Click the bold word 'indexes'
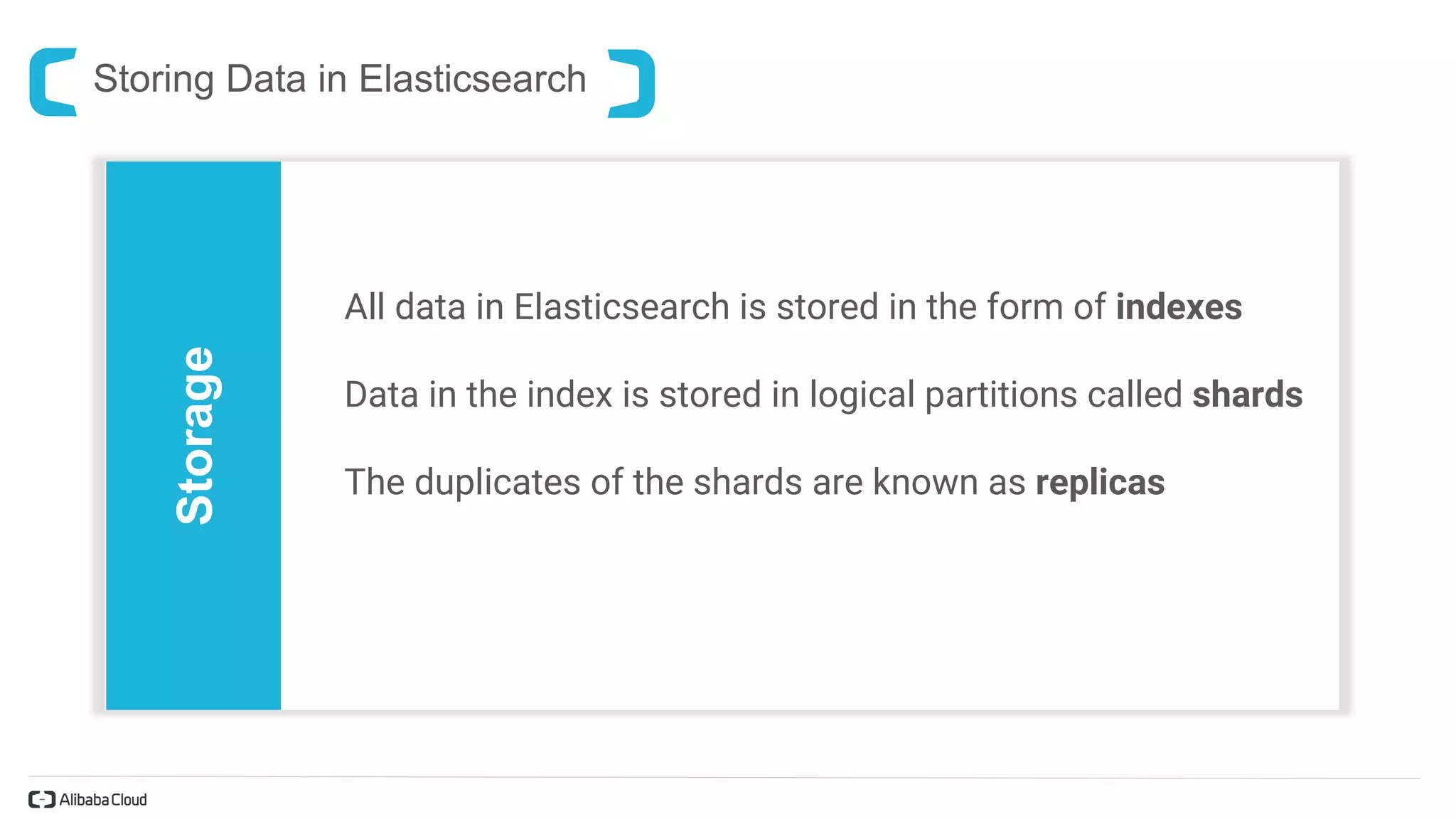The width and height of the screenshot is (1456, 819). 1179,307
